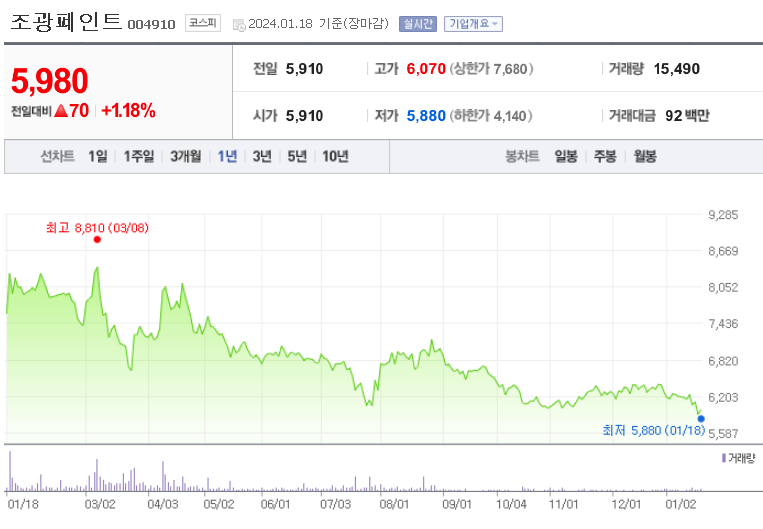Select the 1주일 line chart tab
The width and height of the screenshot is (763, 529).
click(x=139, y=156)
